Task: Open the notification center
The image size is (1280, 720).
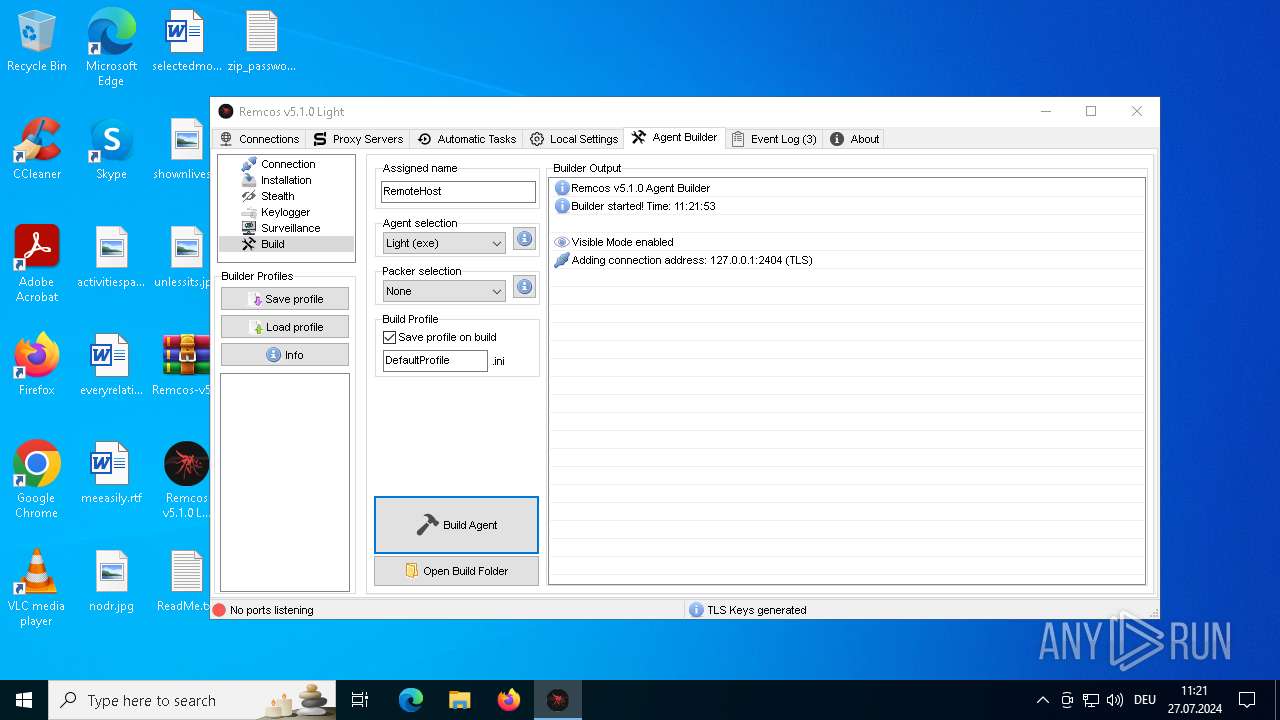Action: point(1247,700)
